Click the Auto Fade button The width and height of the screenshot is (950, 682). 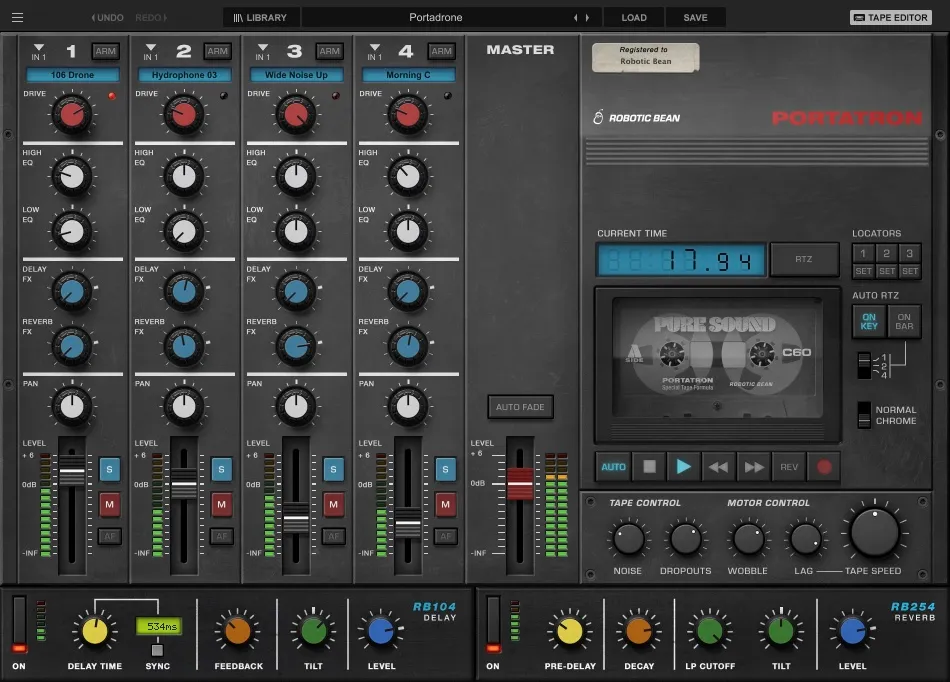(520, 407)
